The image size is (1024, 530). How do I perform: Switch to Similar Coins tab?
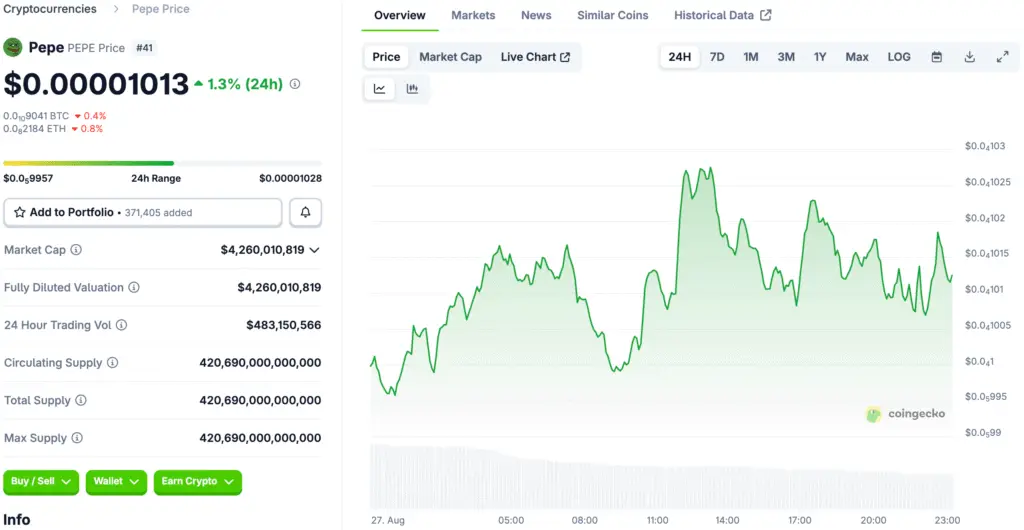coord(613,15)
